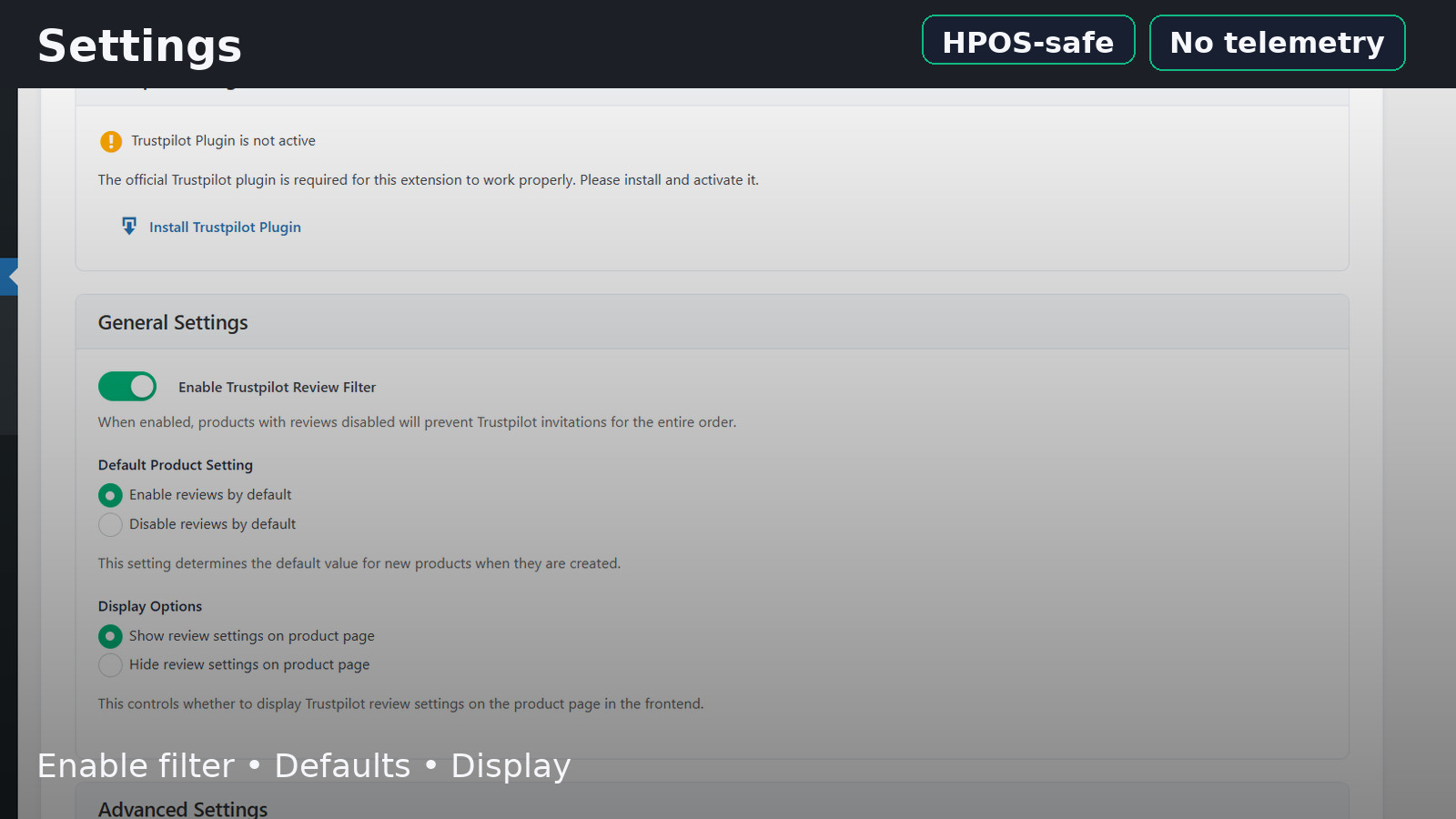
Task: Open the Install Trustpilot Plugin link
Action: [x=225, y=227]
